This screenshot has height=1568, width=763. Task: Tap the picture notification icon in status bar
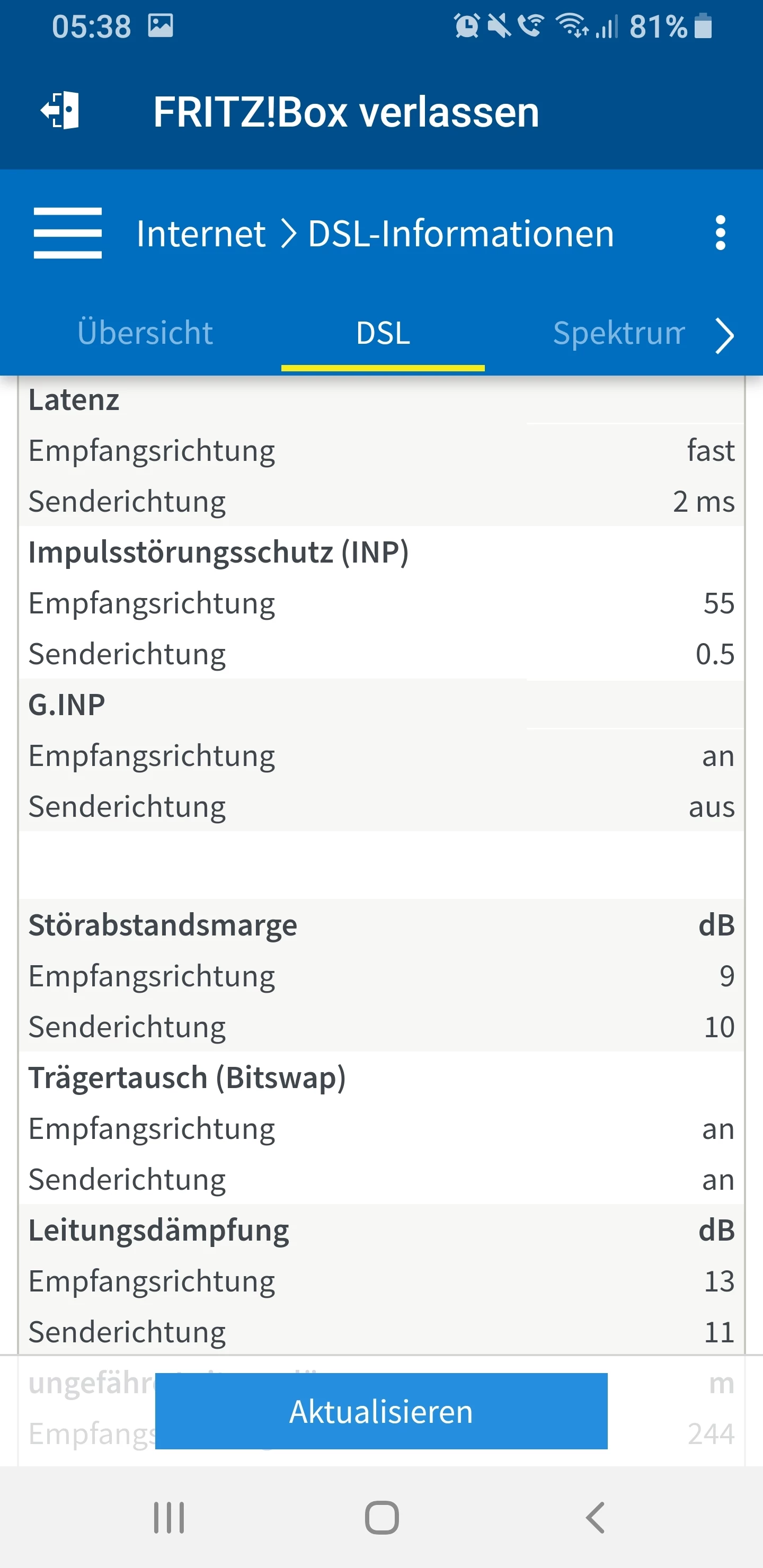coord(161,26)
